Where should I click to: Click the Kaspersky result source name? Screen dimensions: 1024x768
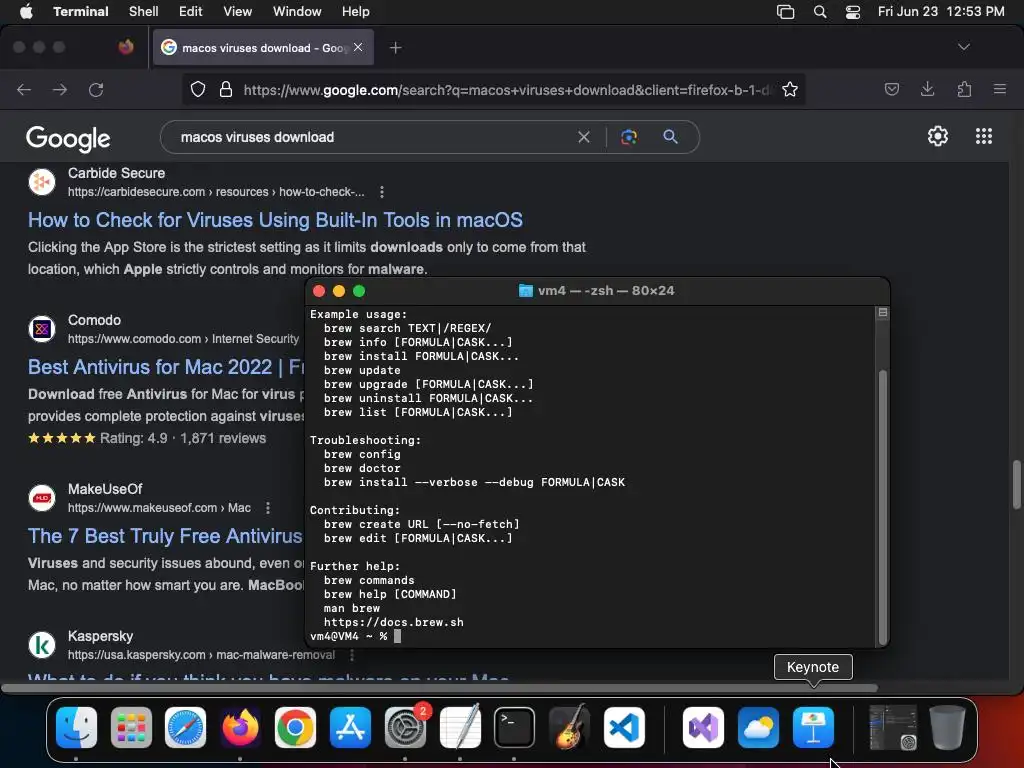point(101,636)
